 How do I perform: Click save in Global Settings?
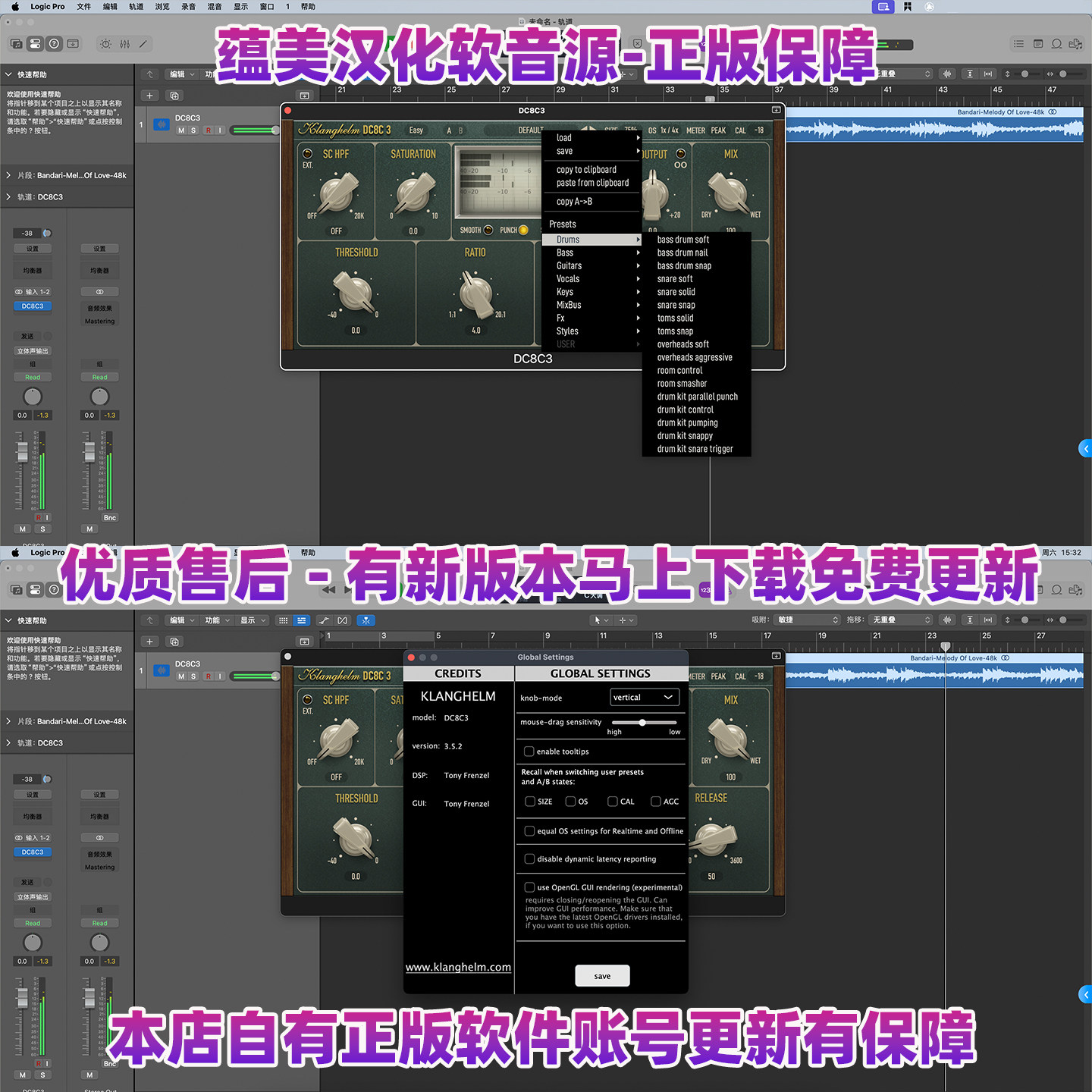pos(602,976)
